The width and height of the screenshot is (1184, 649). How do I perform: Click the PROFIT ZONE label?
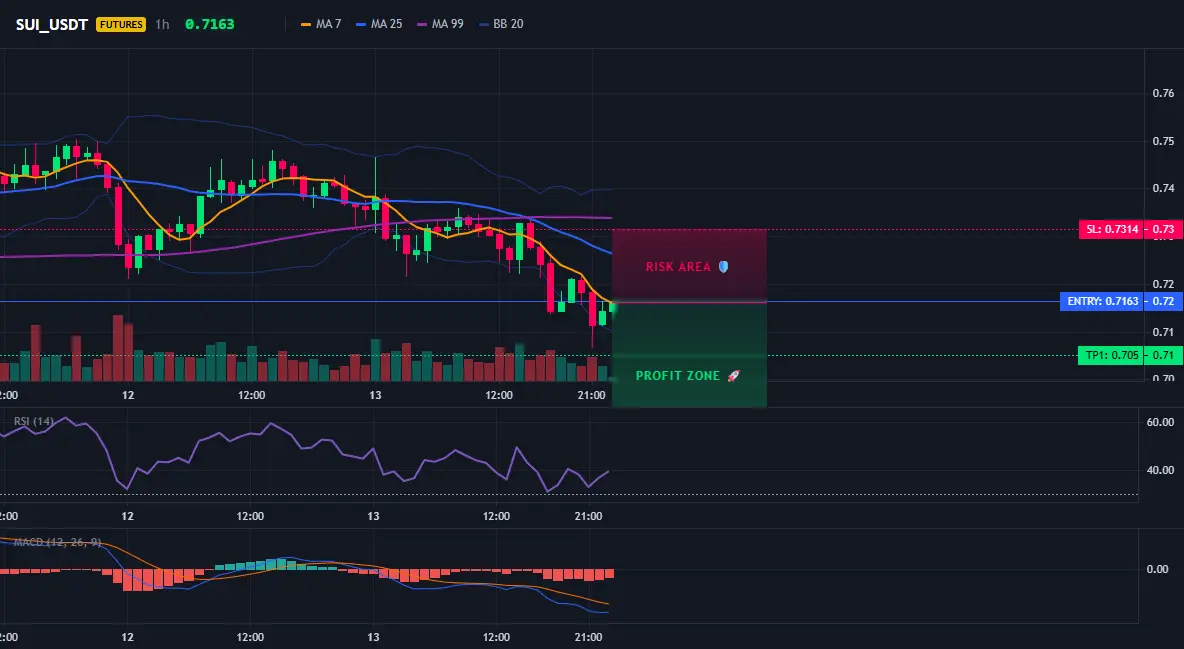coord(677,375)
